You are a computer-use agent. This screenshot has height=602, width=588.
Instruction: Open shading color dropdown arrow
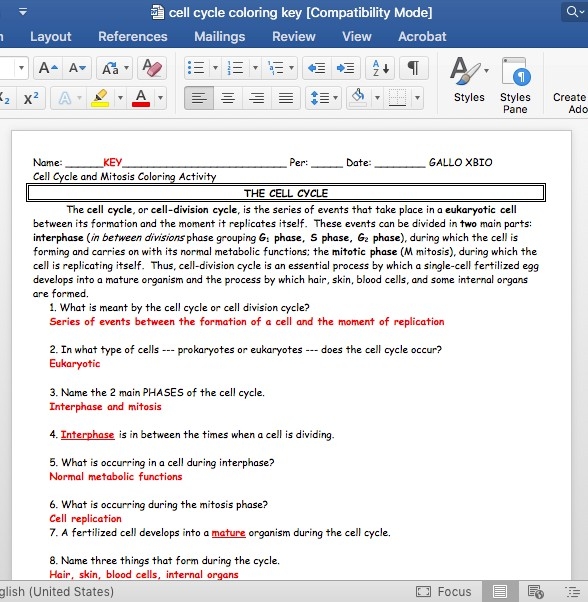377,98
